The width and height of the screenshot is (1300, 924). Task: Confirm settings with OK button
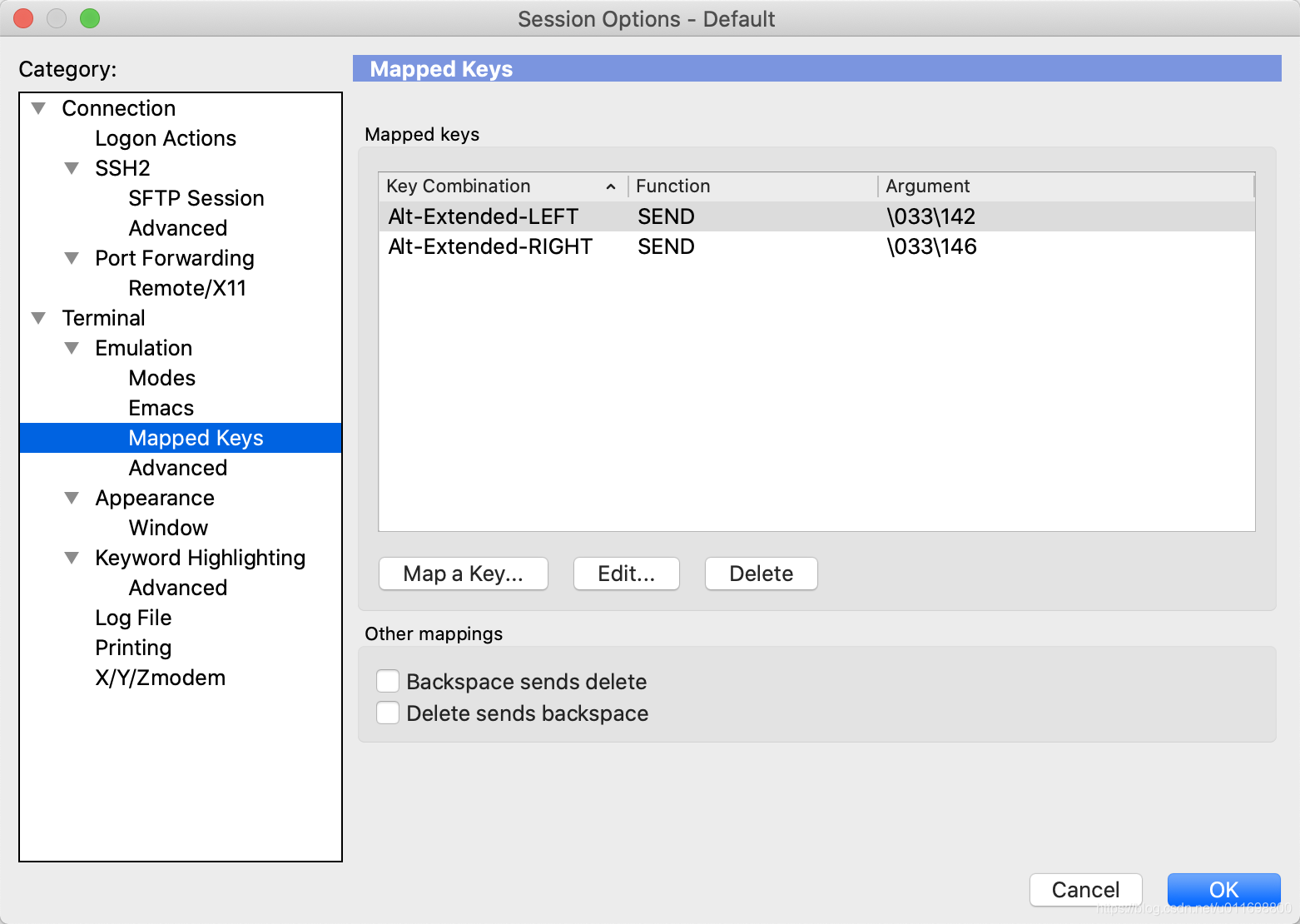point(1224,890)
